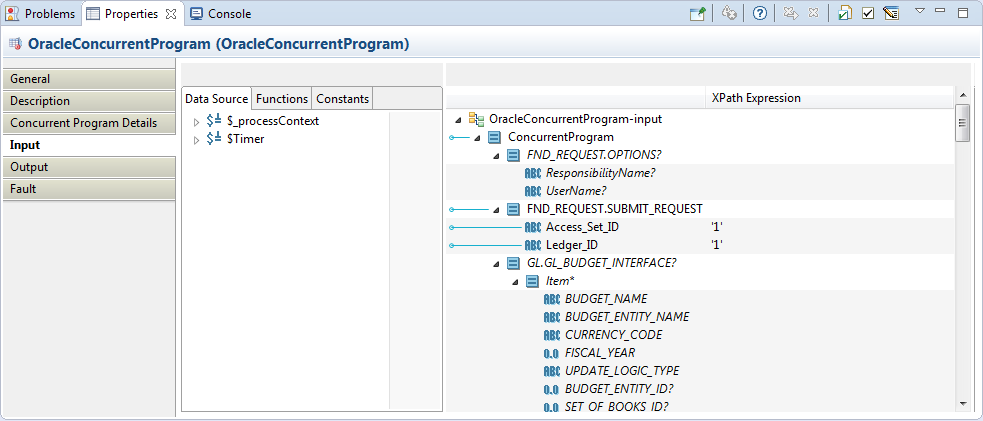Click the ABC icon beside CURRENCY_CODE

(551, 335)
